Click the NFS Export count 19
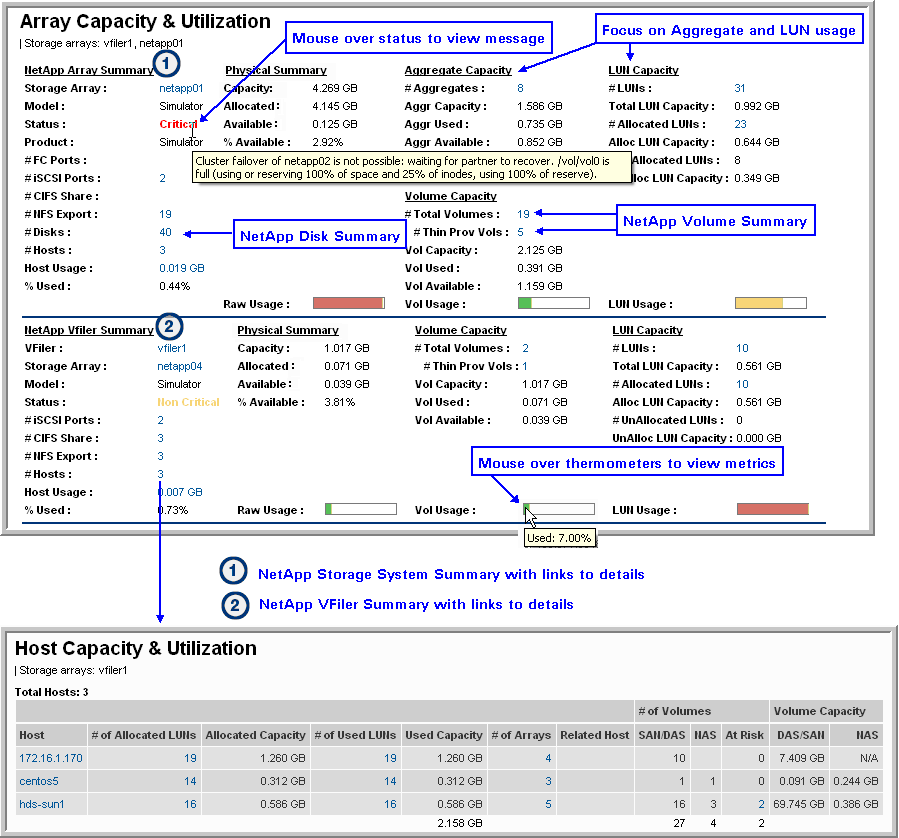This screenshot has width=899, height=838. 165,214
